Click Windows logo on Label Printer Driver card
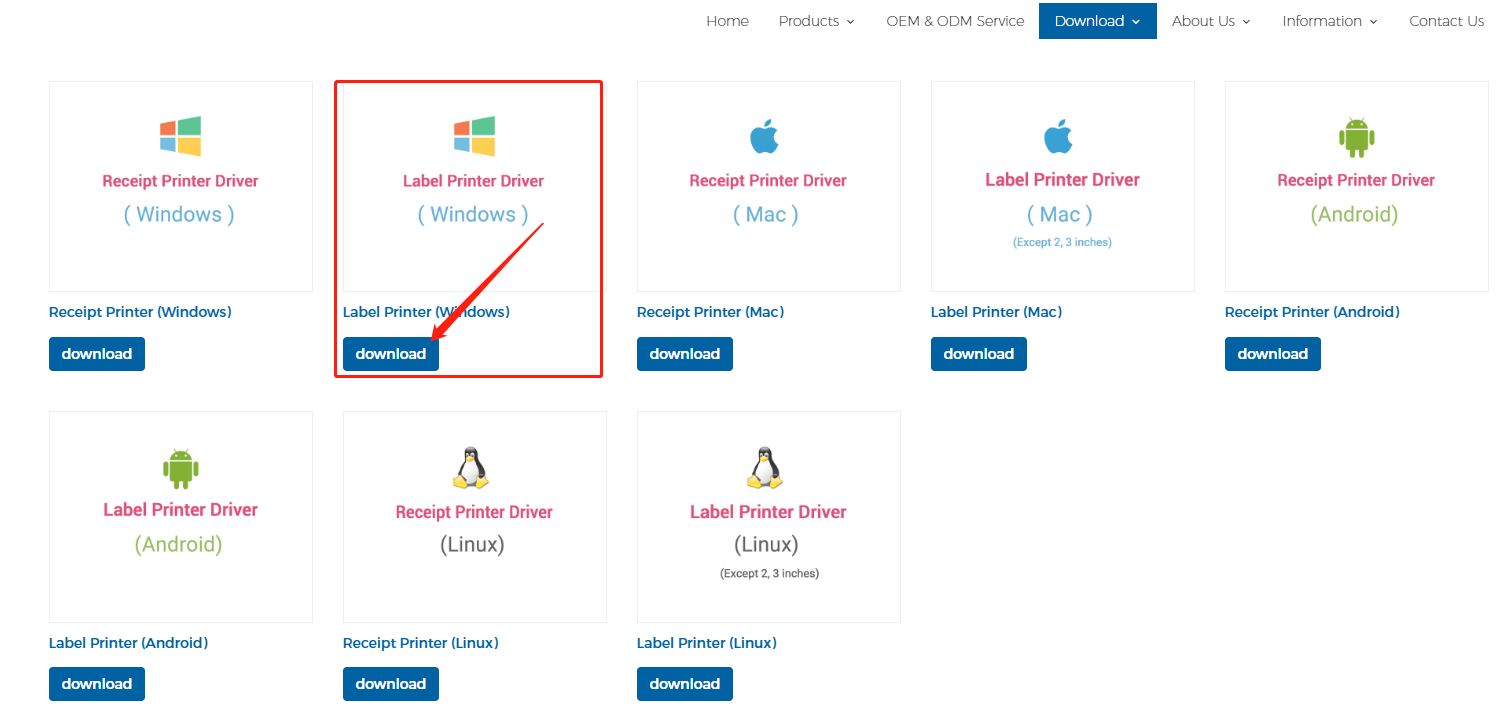Image resolution: width=1496 pixels, height=725 pixels. 474,137
